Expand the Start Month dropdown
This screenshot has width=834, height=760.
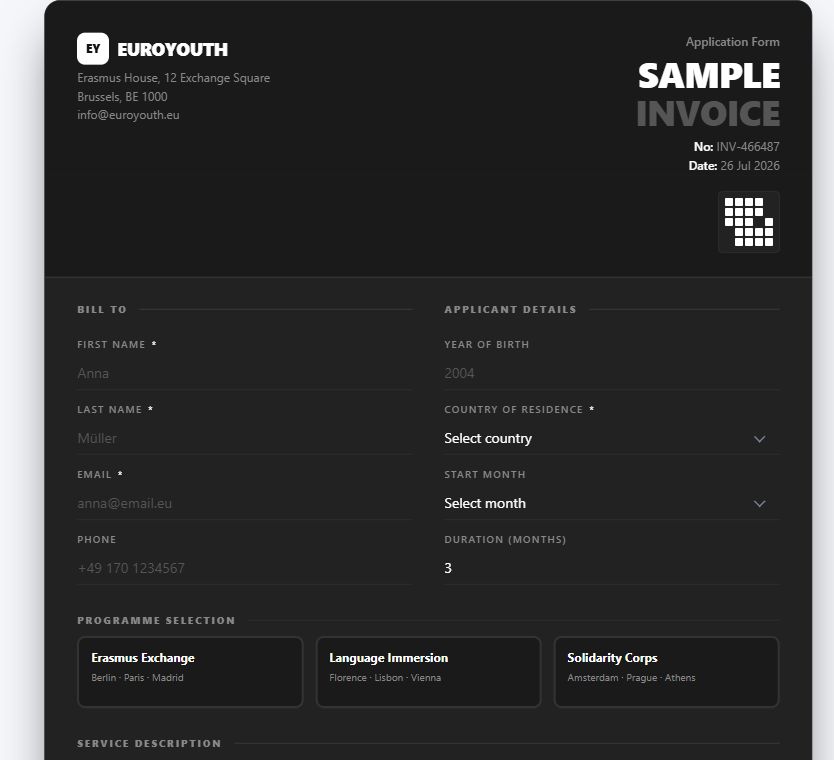coord(612,504)
